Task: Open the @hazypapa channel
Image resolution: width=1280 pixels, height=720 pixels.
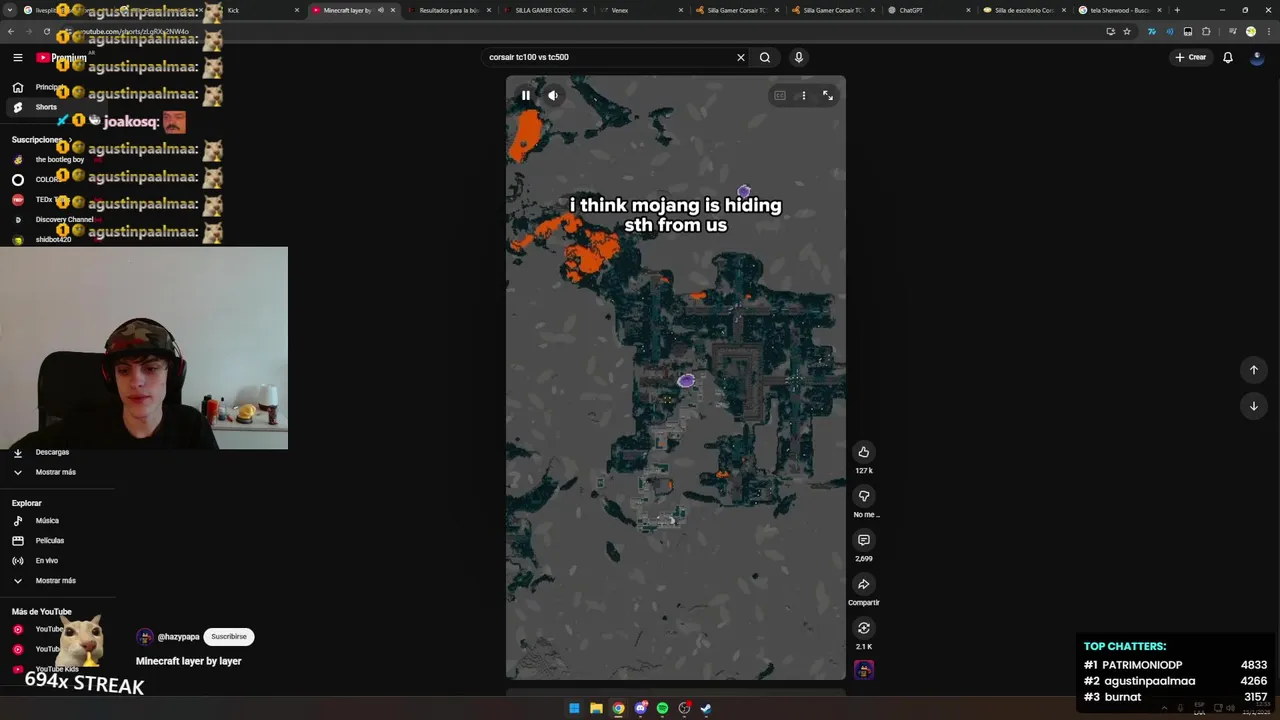Action: tap(178, 637)
